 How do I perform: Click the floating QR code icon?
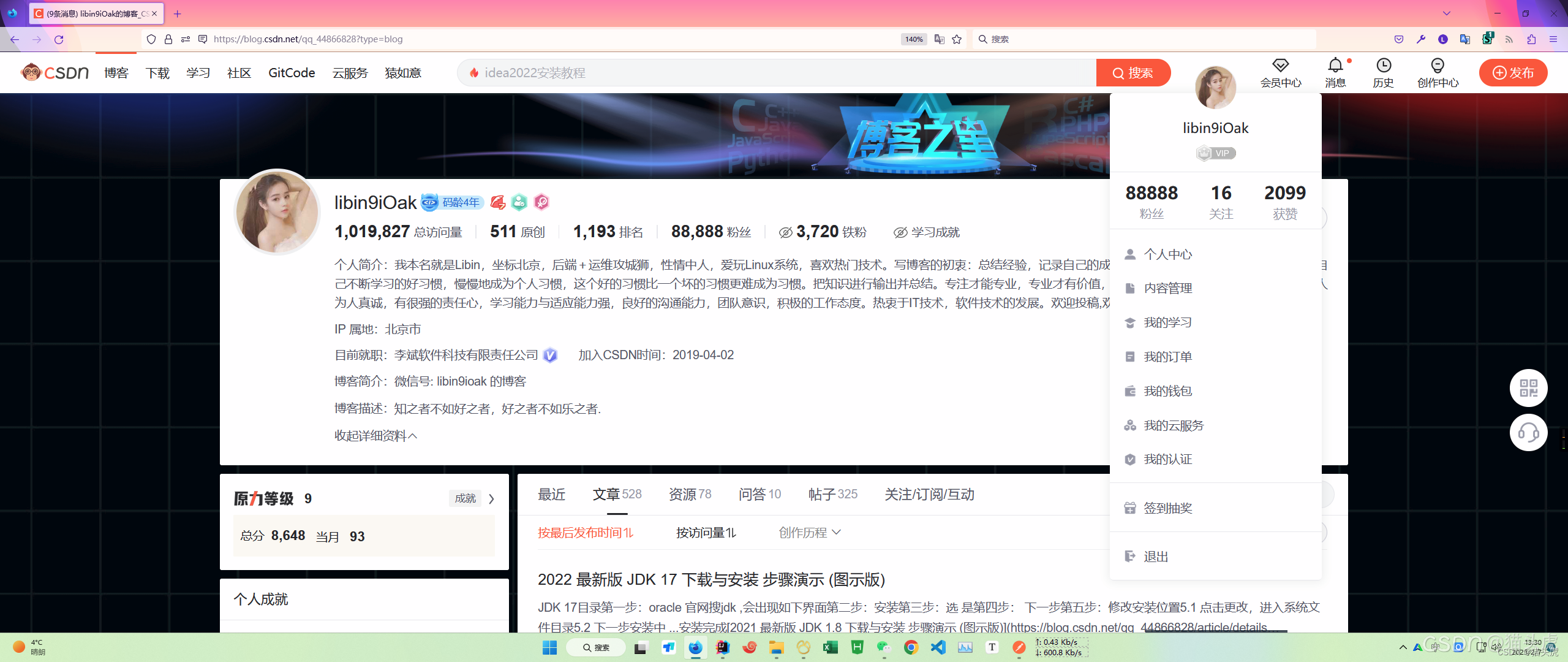[1528, 388]
